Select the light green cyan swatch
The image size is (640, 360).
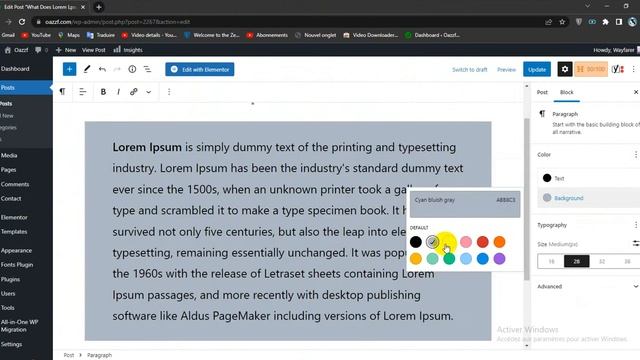[x=432, y=259]
